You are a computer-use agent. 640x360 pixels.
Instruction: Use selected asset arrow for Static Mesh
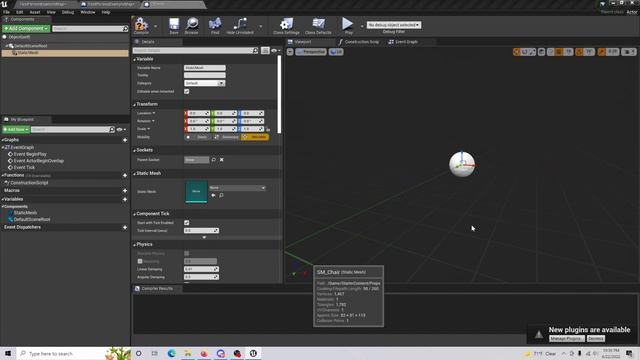click(x=213, y=196)
